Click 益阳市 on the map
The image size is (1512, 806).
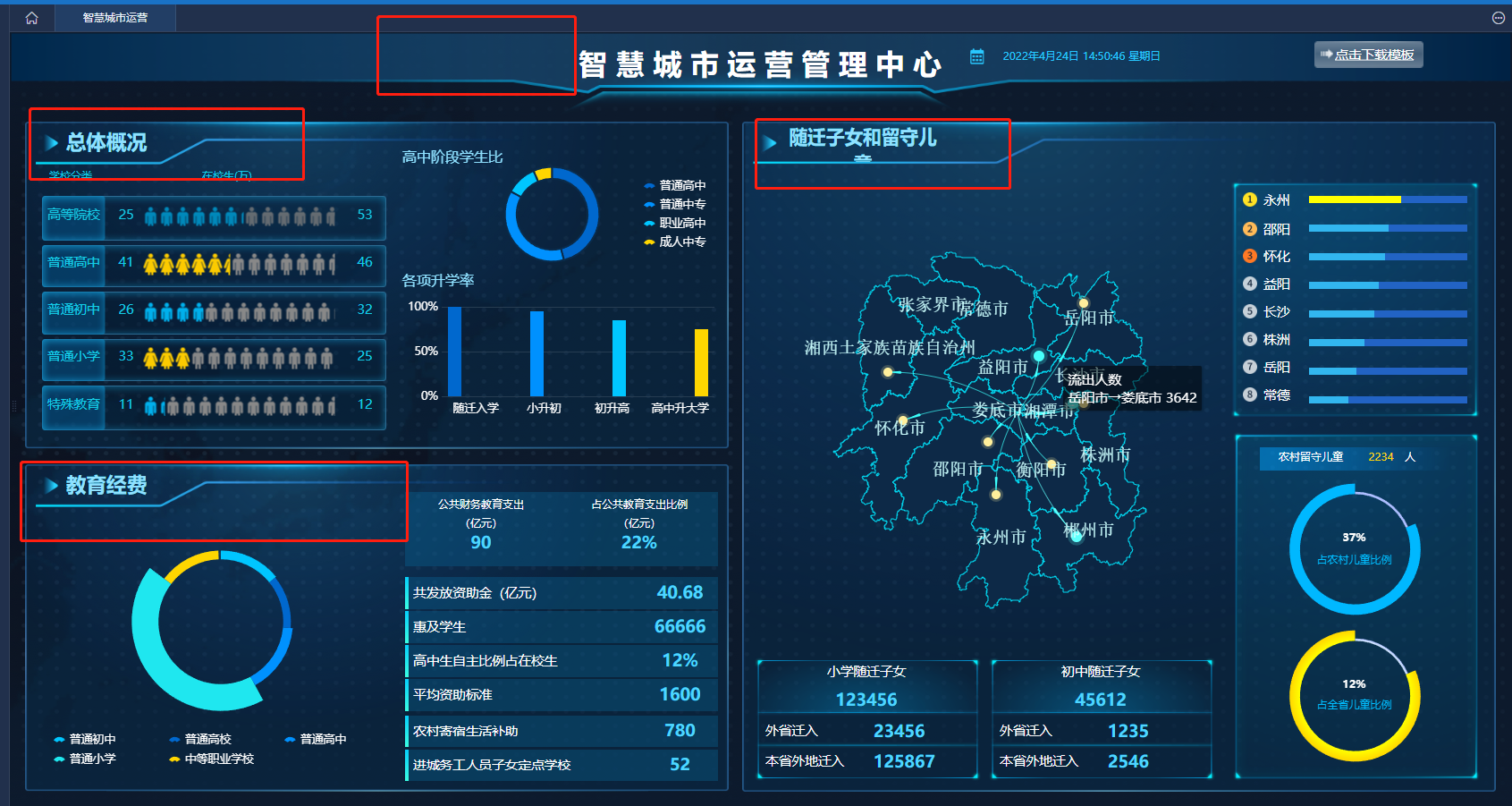[x=1003, y=367]
